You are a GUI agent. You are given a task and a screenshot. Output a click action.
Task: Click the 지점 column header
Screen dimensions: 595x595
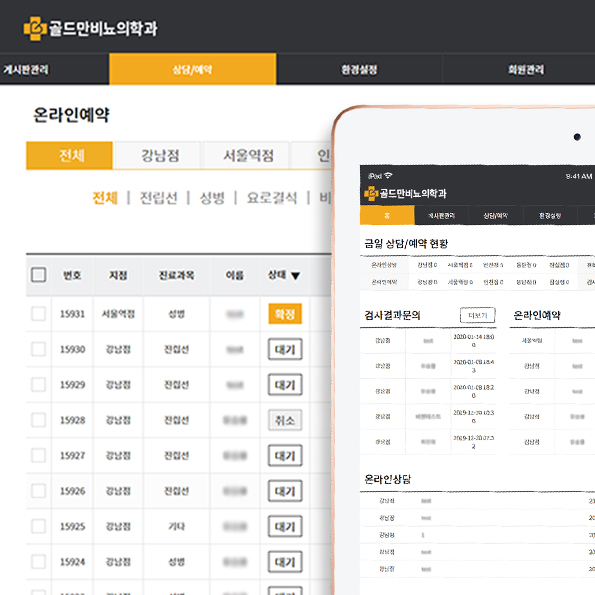tap(118, 275)
